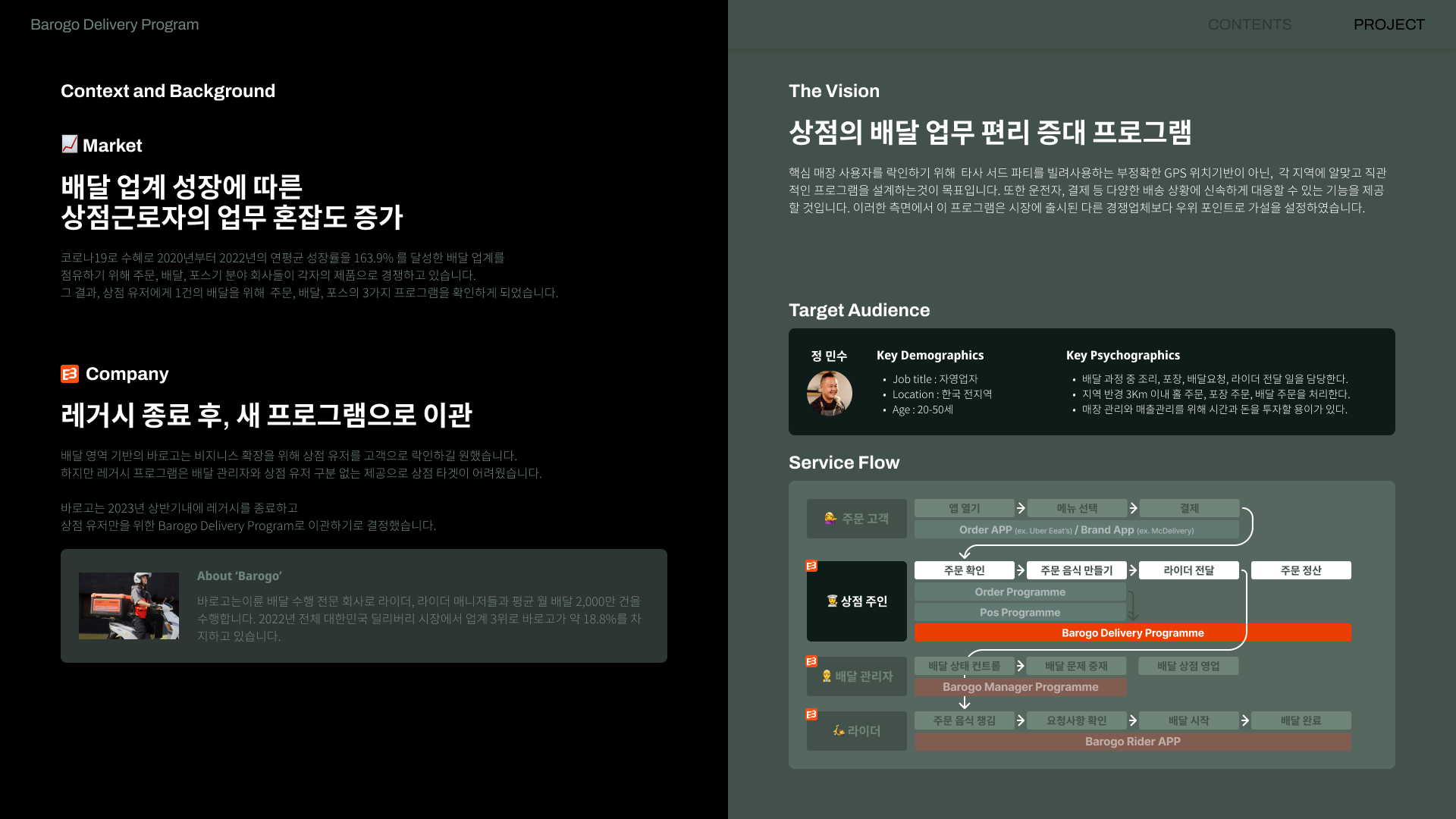Click the 주문 음식 챙김 flow step
This screenshot has height=819, width=1456.
(x=965, y=720)
